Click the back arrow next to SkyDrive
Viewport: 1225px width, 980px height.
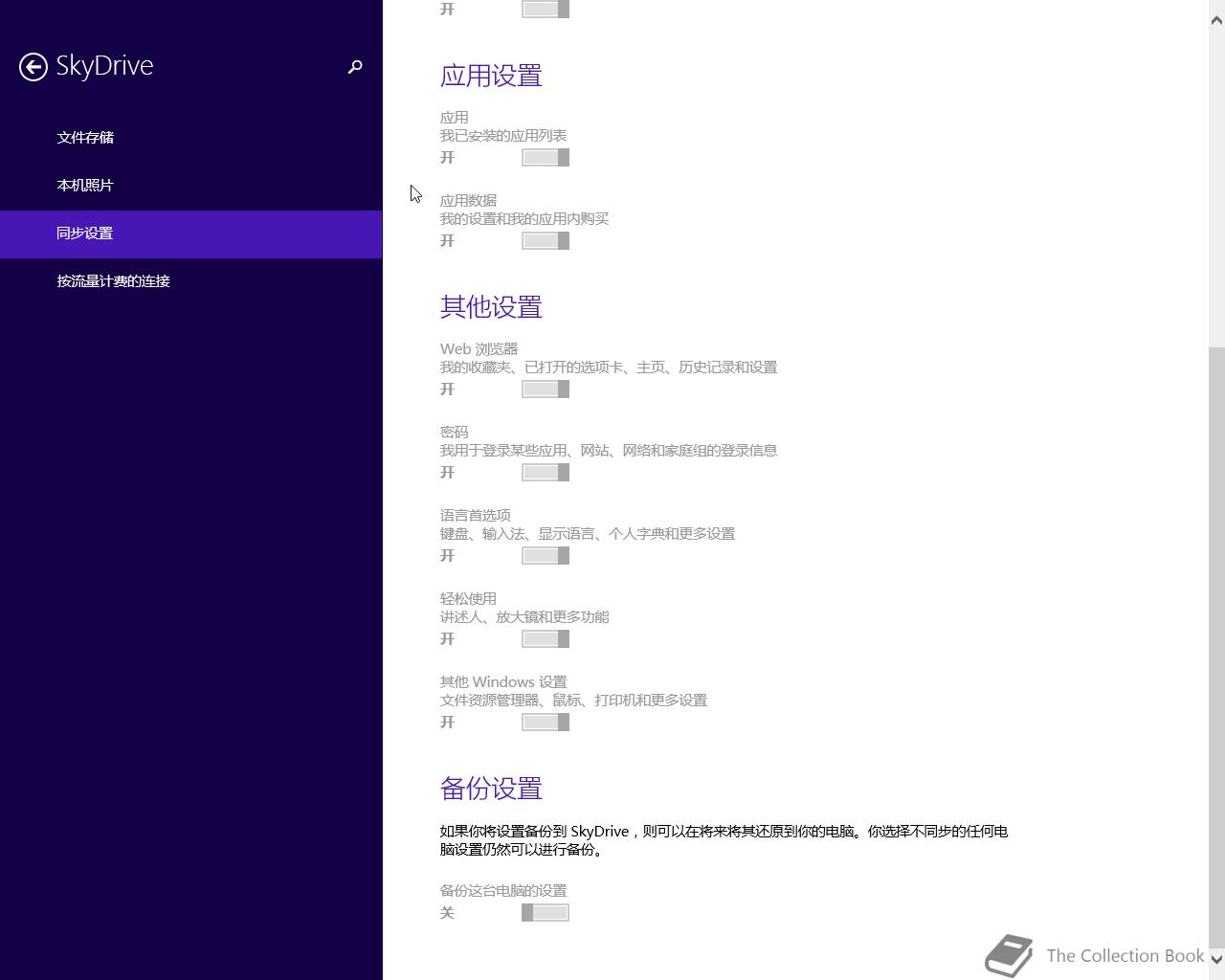coord(33,66)
